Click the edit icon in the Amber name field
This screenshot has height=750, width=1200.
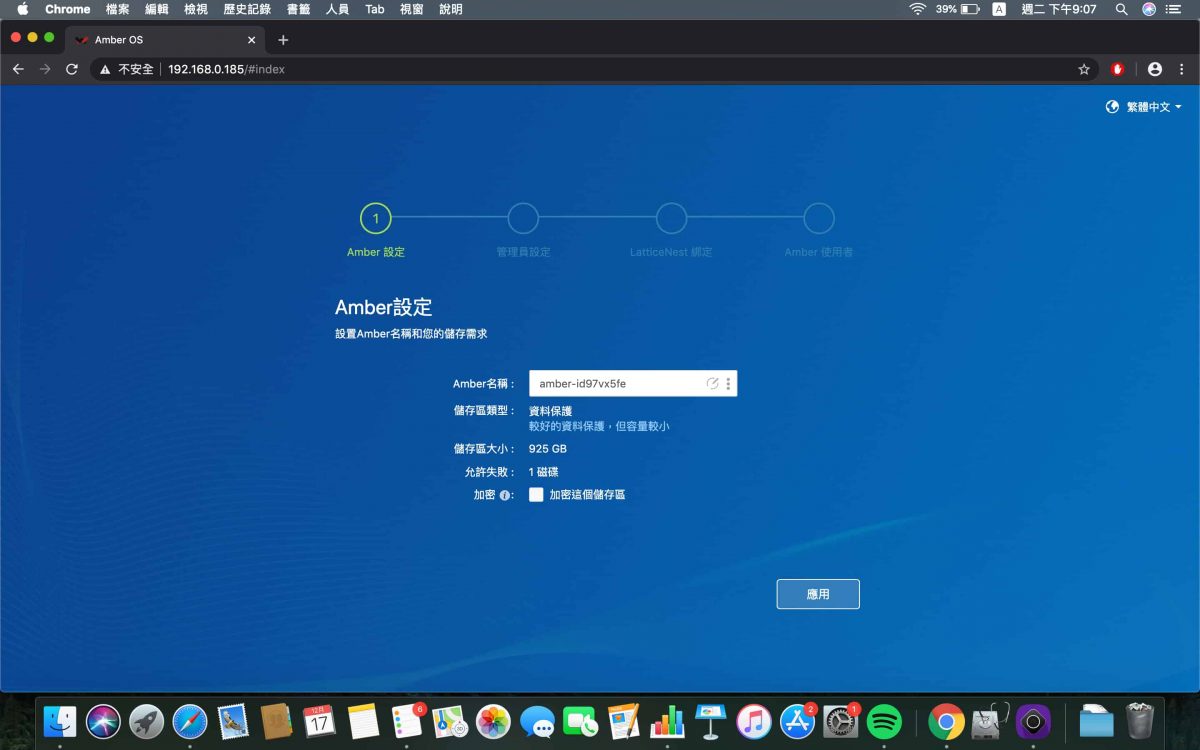[713, 383]
